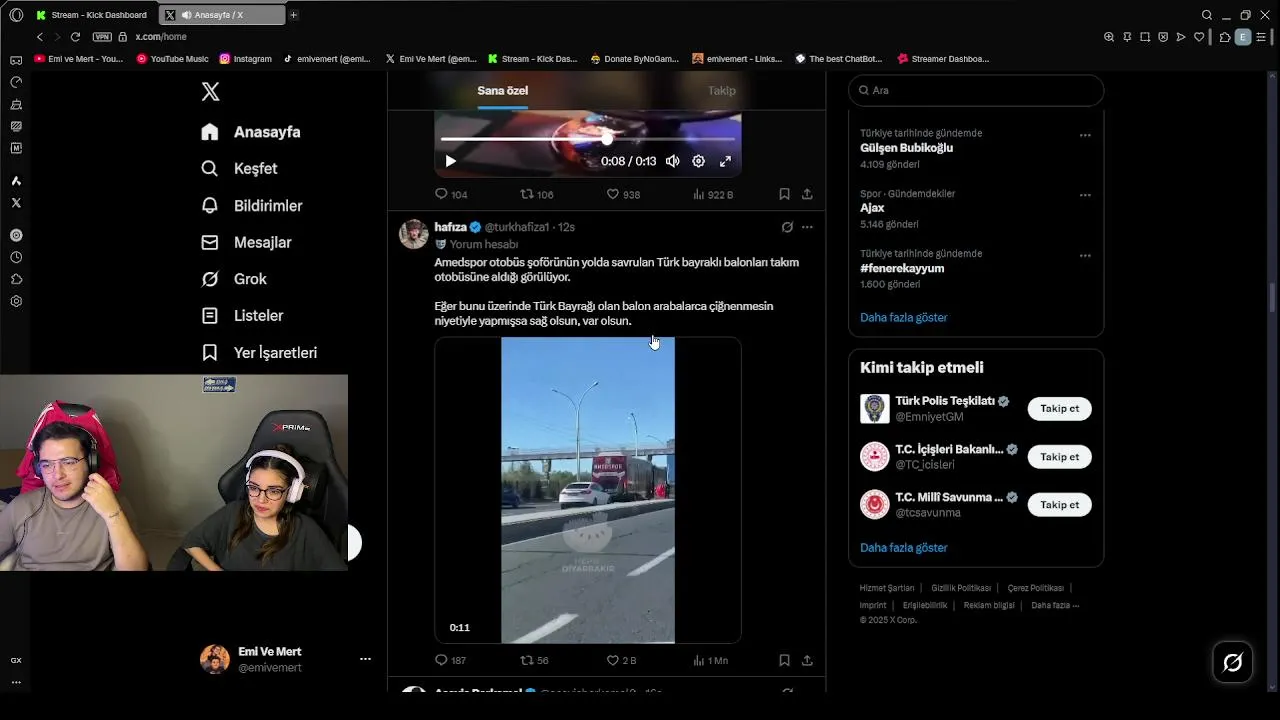Viewport: 1280px width, 720px height.
Task: Play the top video
Action: 450,161
